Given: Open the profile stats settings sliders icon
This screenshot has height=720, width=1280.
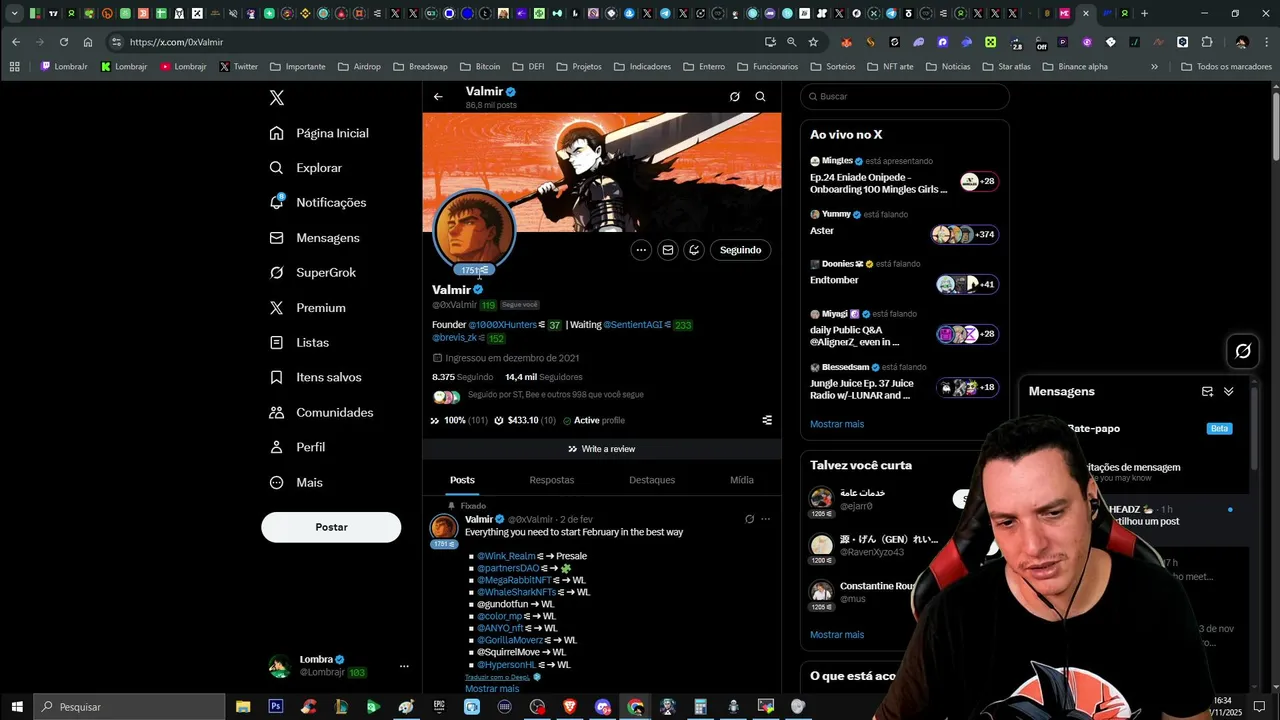Looking at the screenshot, I should 767,420.
